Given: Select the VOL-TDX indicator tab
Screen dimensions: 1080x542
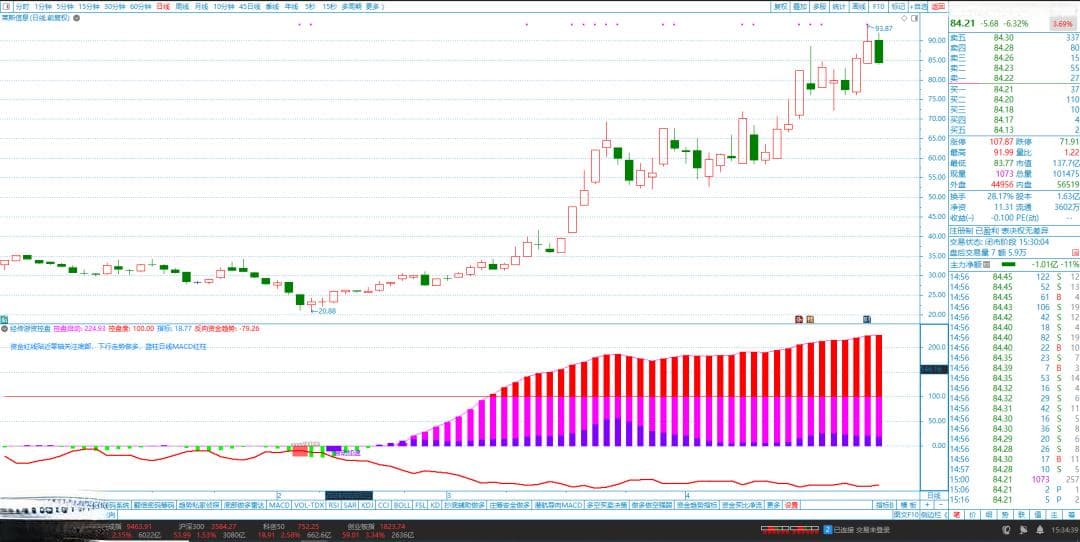Looking at the screenshot, I should pos(309,505).
